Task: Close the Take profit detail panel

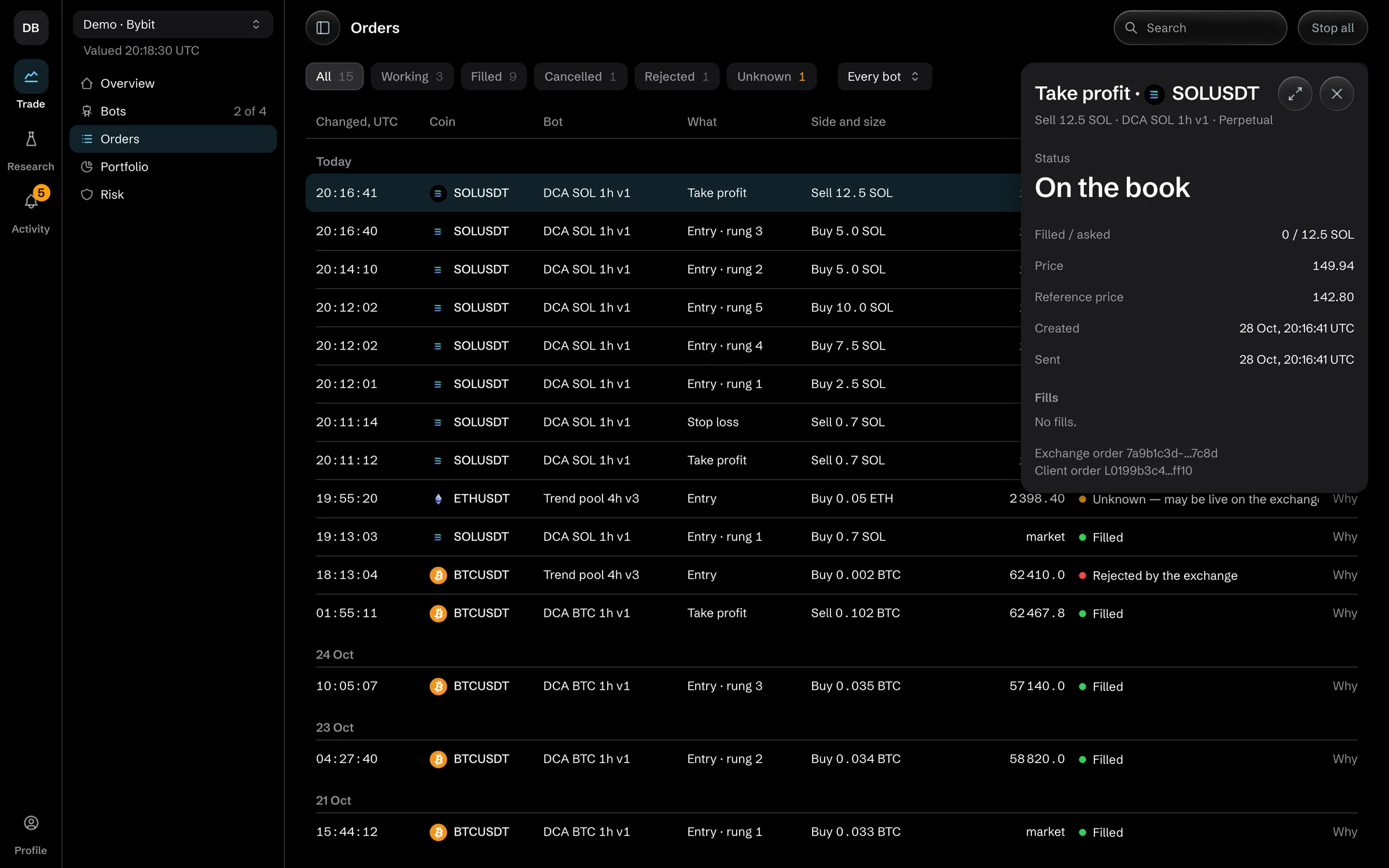Action: coord(1336,93)
